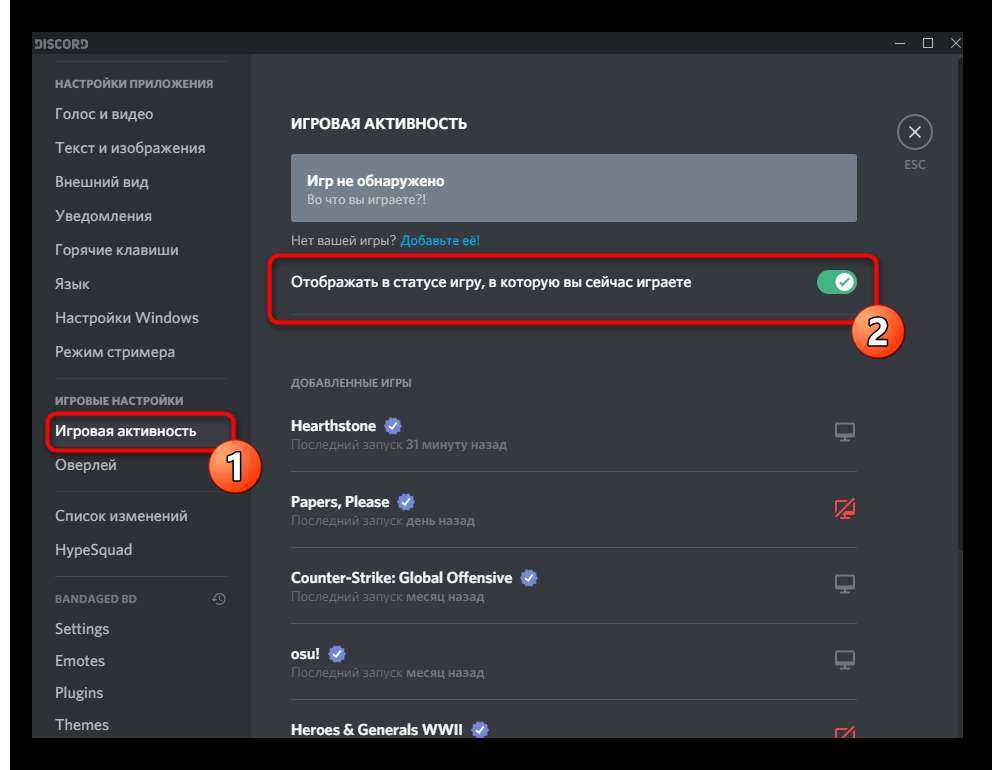This screenshot has height=770, width=995.
Task: Select 'Игровая активность' in sidebar
Action: (x=126, y=431)
